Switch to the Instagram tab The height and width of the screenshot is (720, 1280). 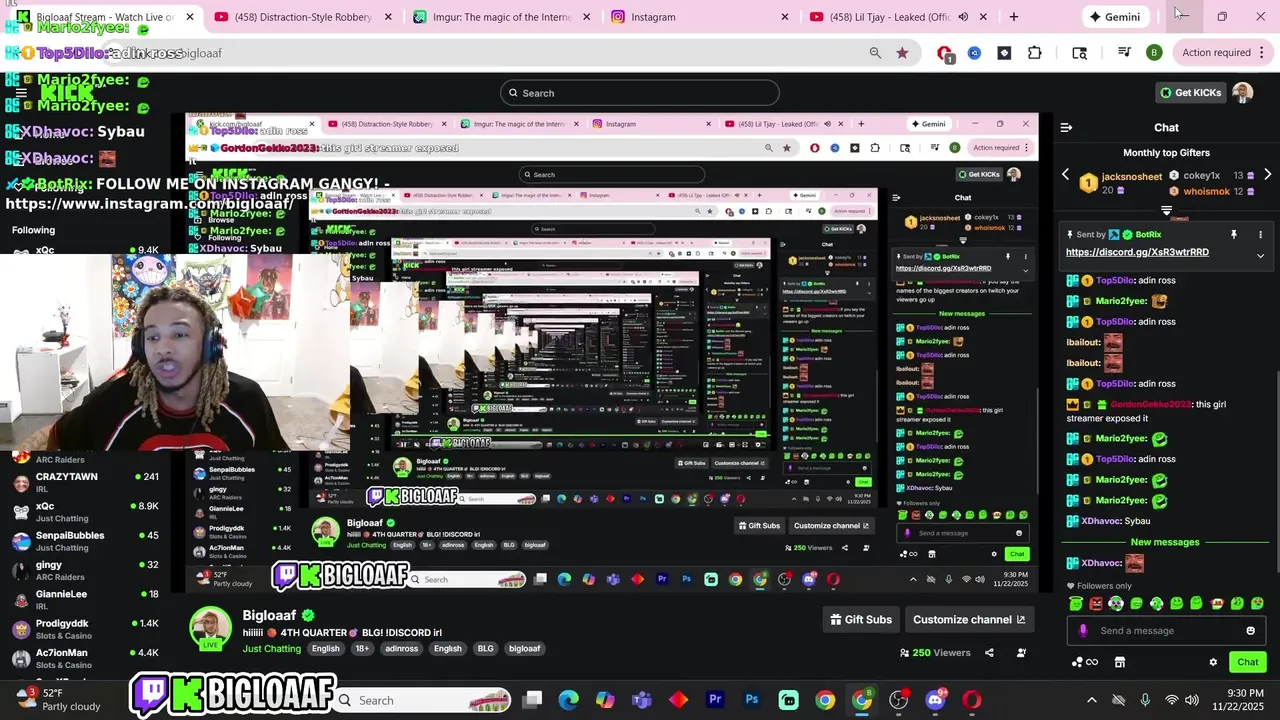tap(701, 17)
